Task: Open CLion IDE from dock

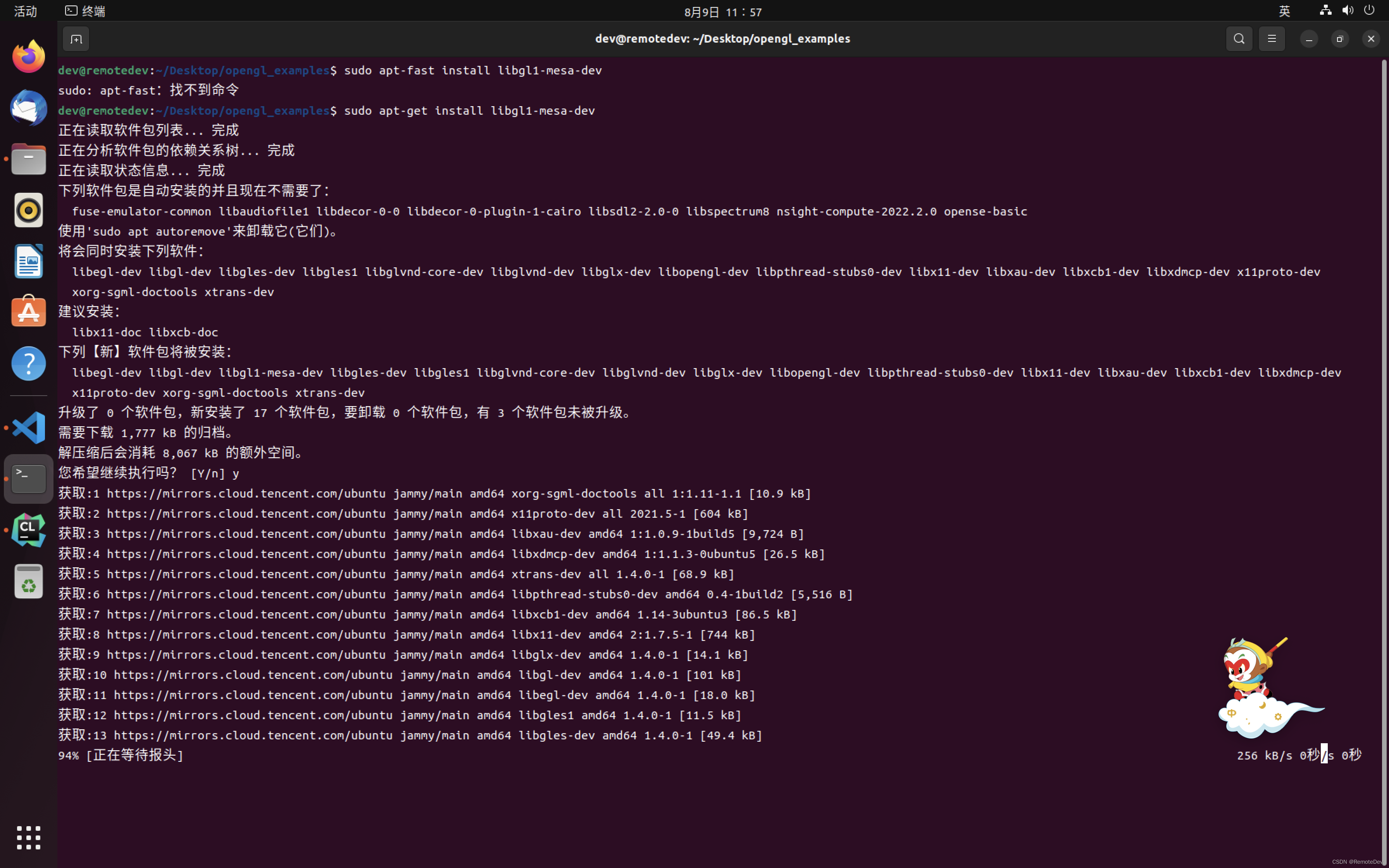Action: click(x=28, y=530)
